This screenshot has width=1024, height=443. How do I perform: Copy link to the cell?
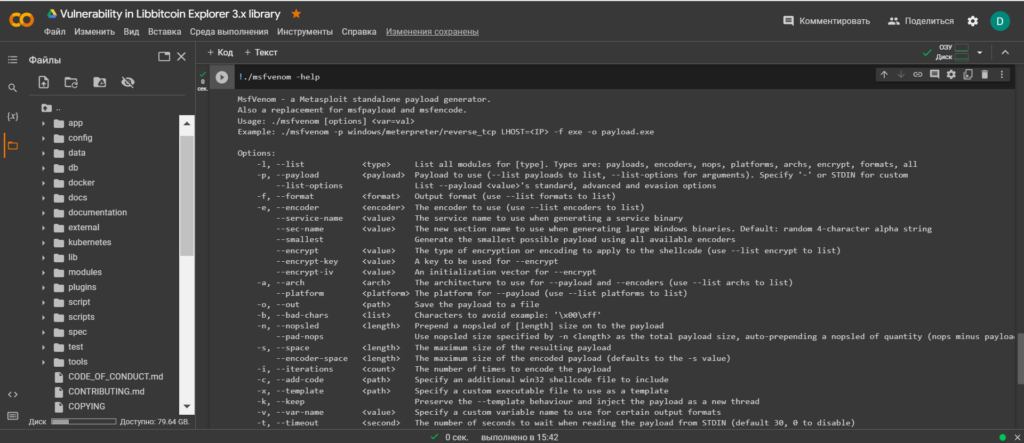[918, 74]
